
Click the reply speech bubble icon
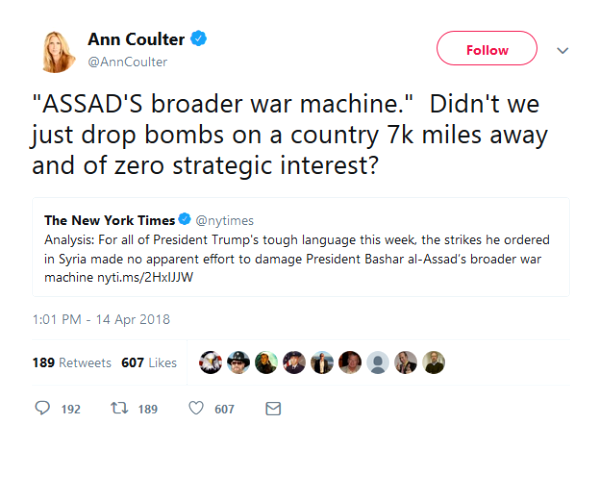pos(43,409)
